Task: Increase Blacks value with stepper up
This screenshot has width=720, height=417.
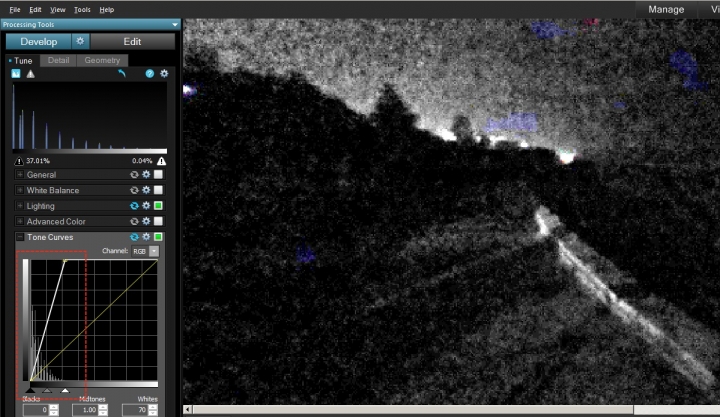Action: click(x=54, y=407)
